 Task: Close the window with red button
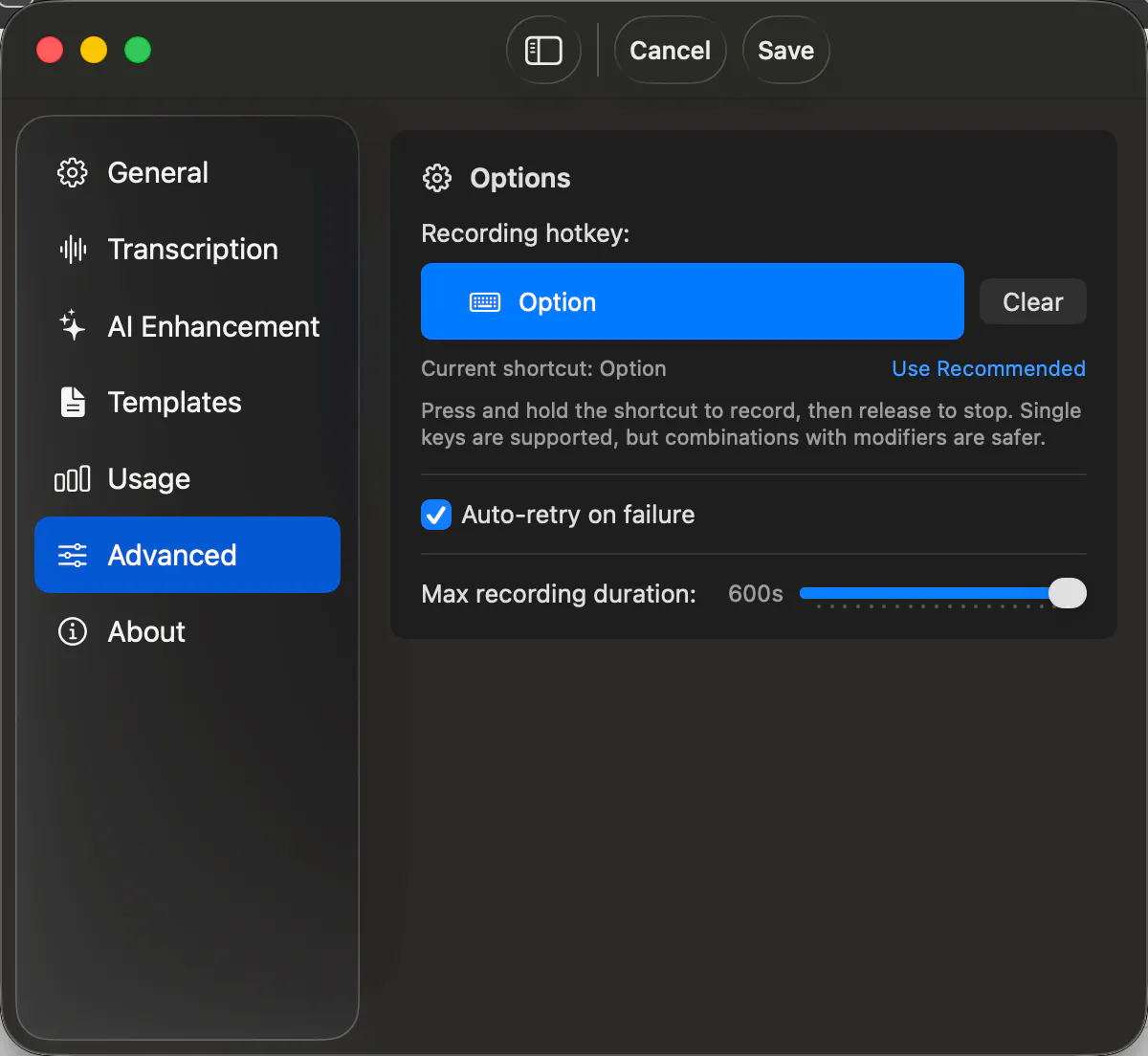(50, 50)
